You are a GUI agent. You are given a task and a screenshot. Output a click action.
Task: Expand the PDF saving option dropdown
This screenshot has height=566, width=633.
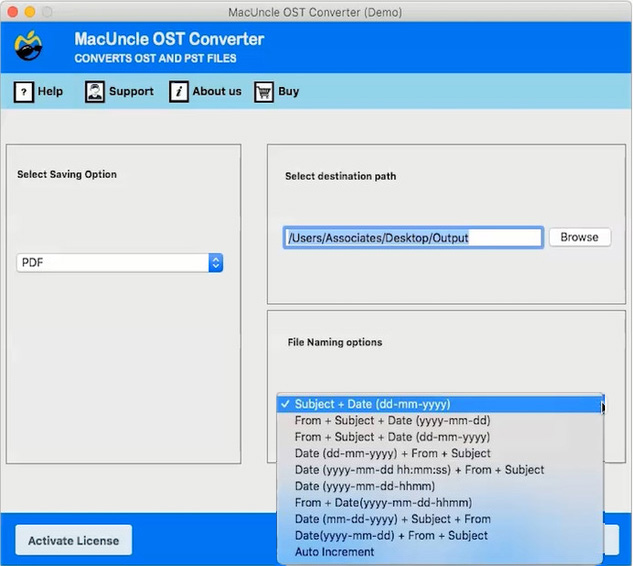click(119, 263)
